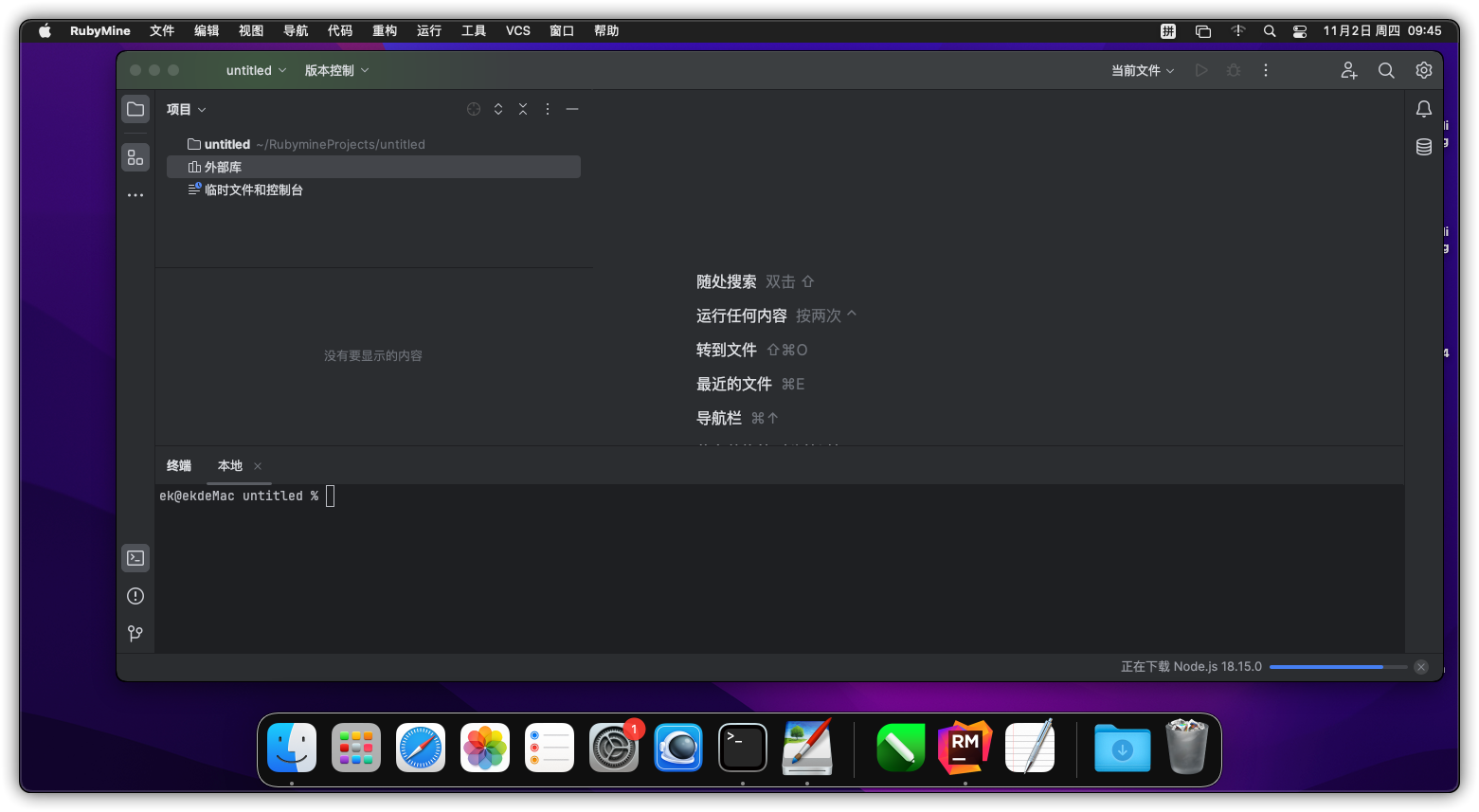1479x812 pixels.
Task: Open Reminders from the Dock
Action: point(550,747)
